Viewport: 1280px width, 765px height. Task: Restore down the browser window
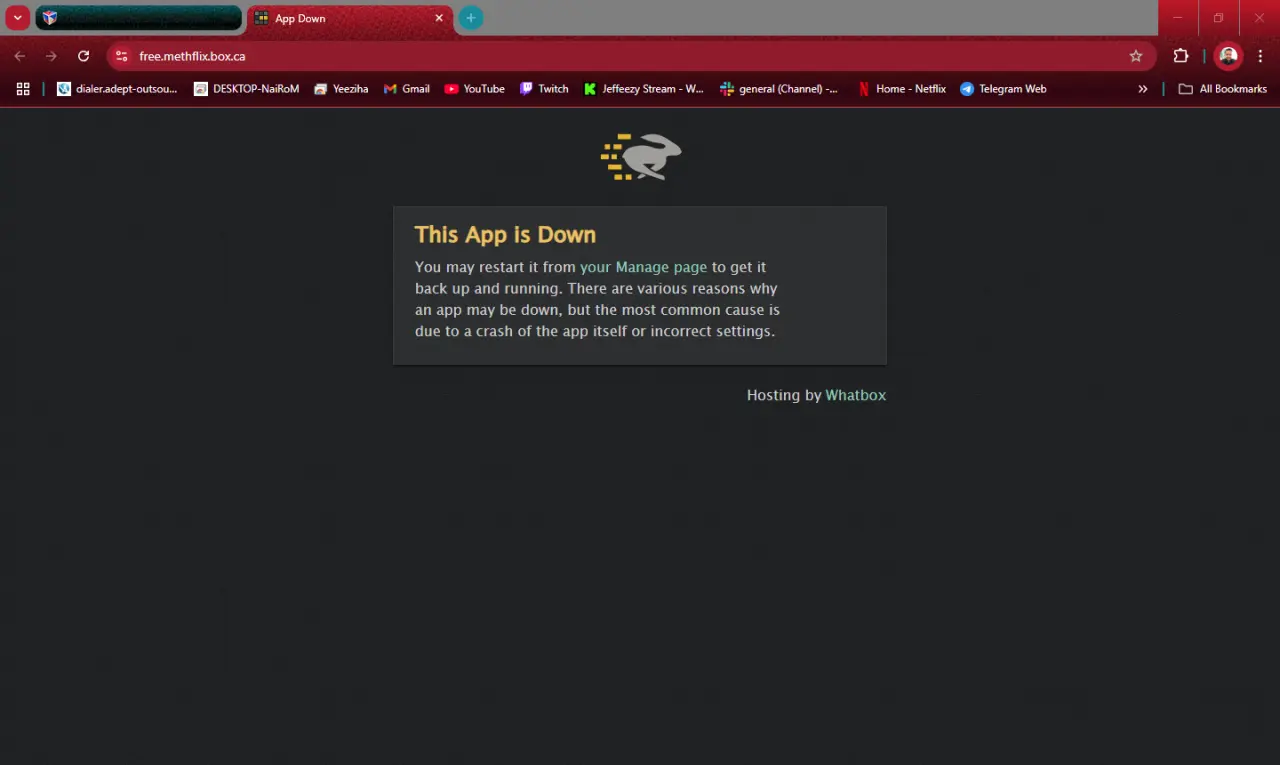click(x=1218, y=18)
